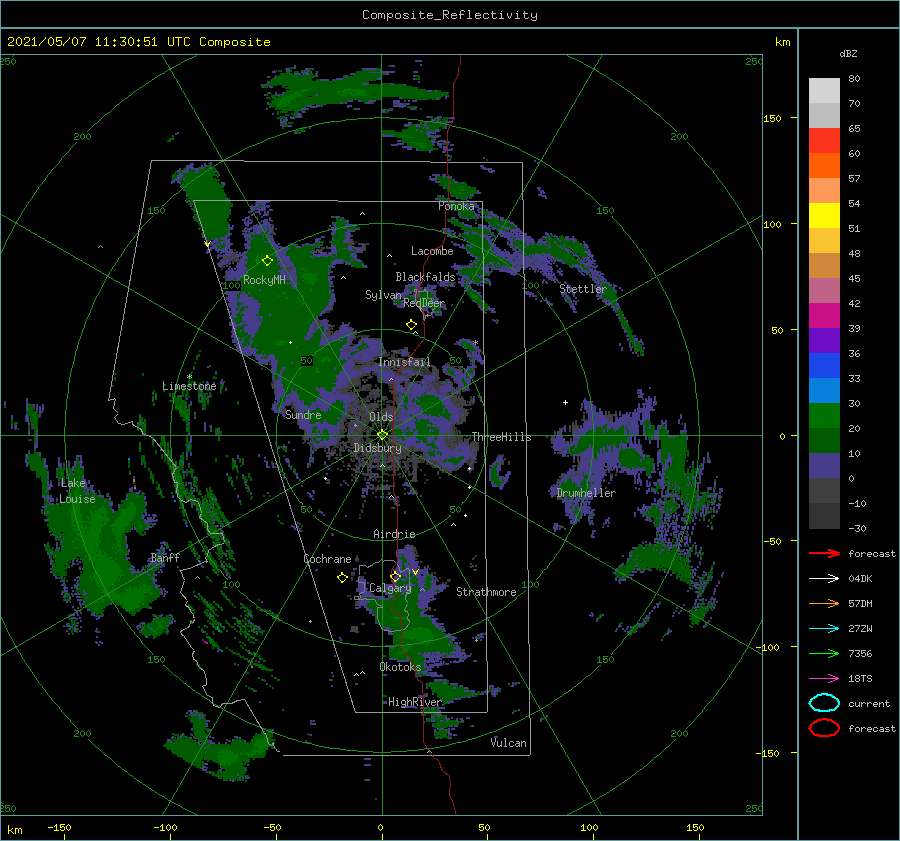This screenshot has width=900, height=841.
Task: Select the orange 57DM arrow legend icon
Action: pyautogui.click(x=824, y=603)
